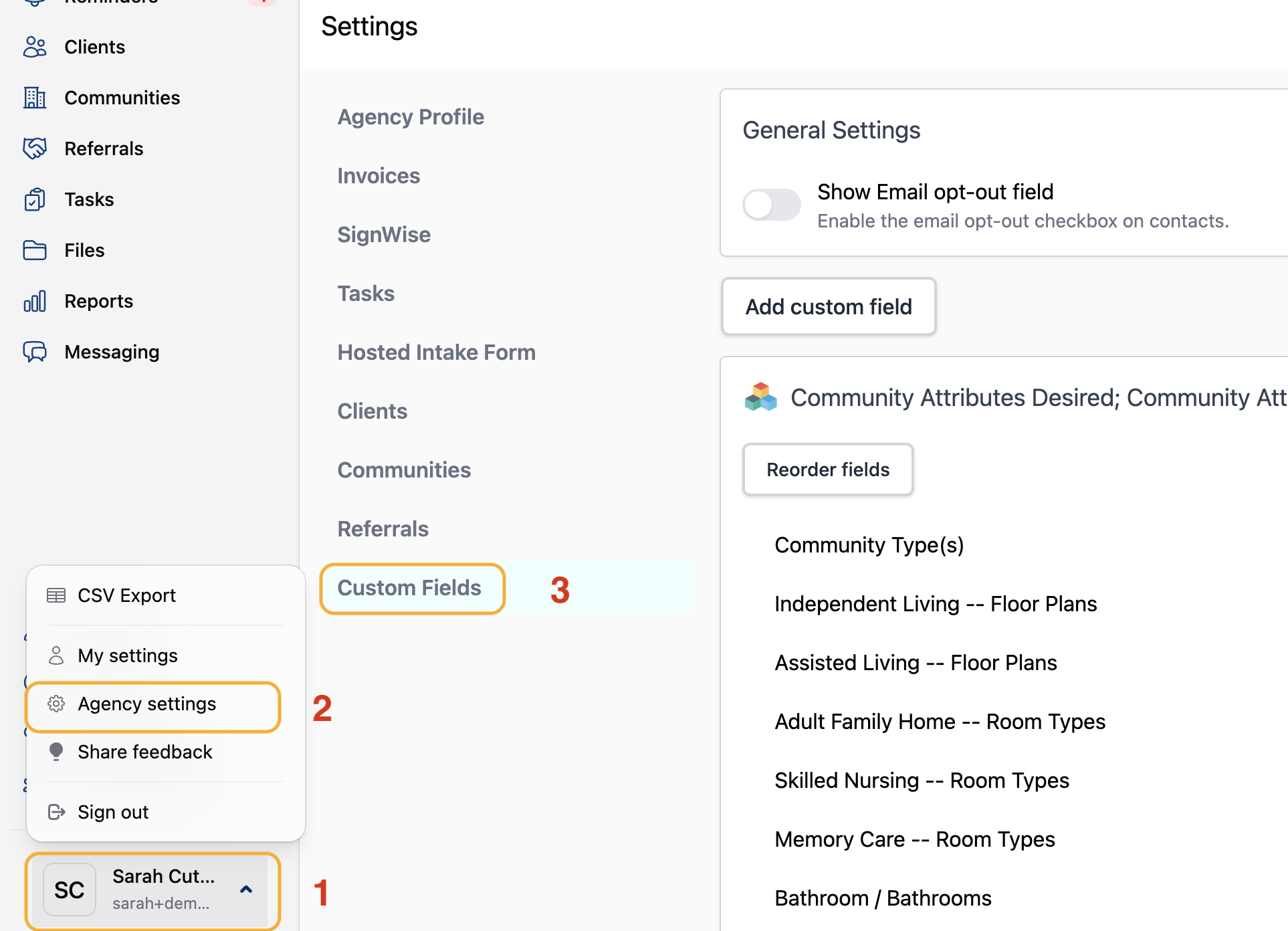Click the Tasks clipboard icon
This screenshot has height=931, width=1288.
(x=35, y=199)
